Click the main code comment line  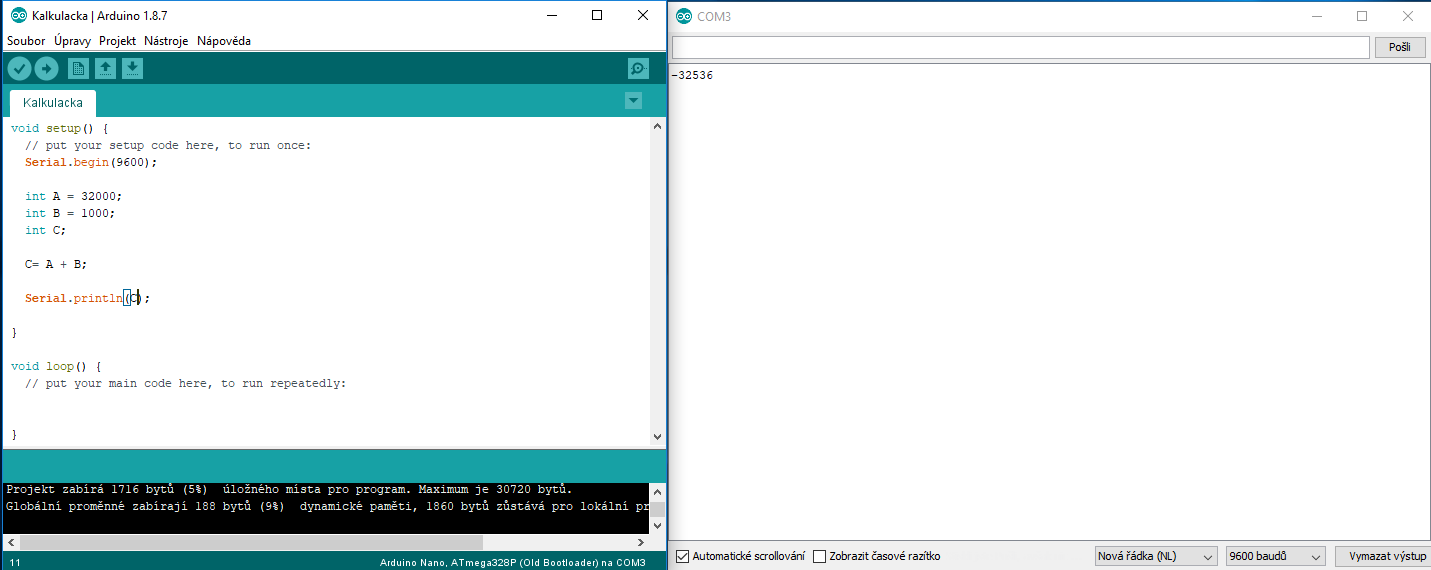point(185,383)
